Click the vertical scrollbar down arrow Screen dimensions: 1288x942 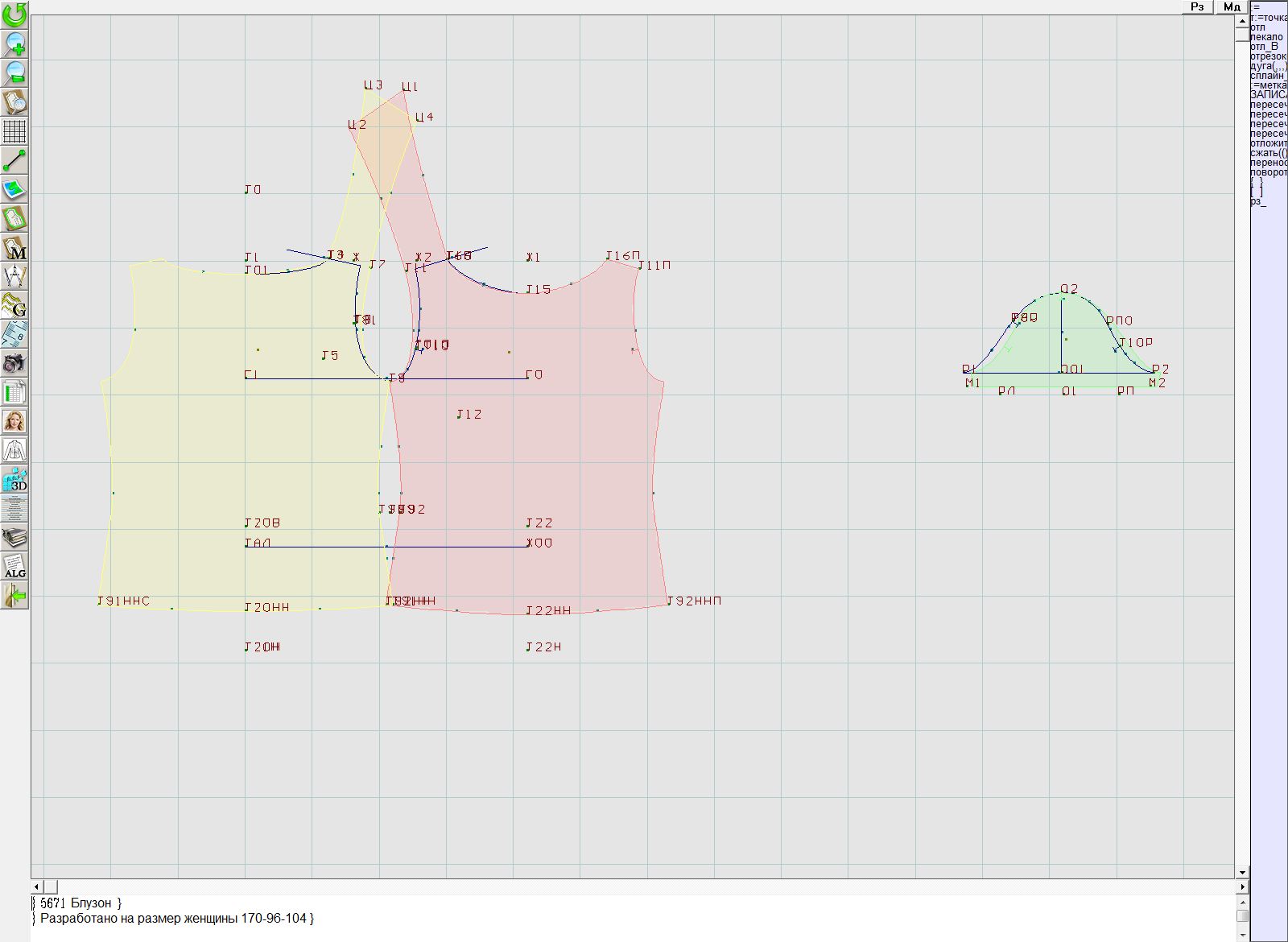[1242, 872]
